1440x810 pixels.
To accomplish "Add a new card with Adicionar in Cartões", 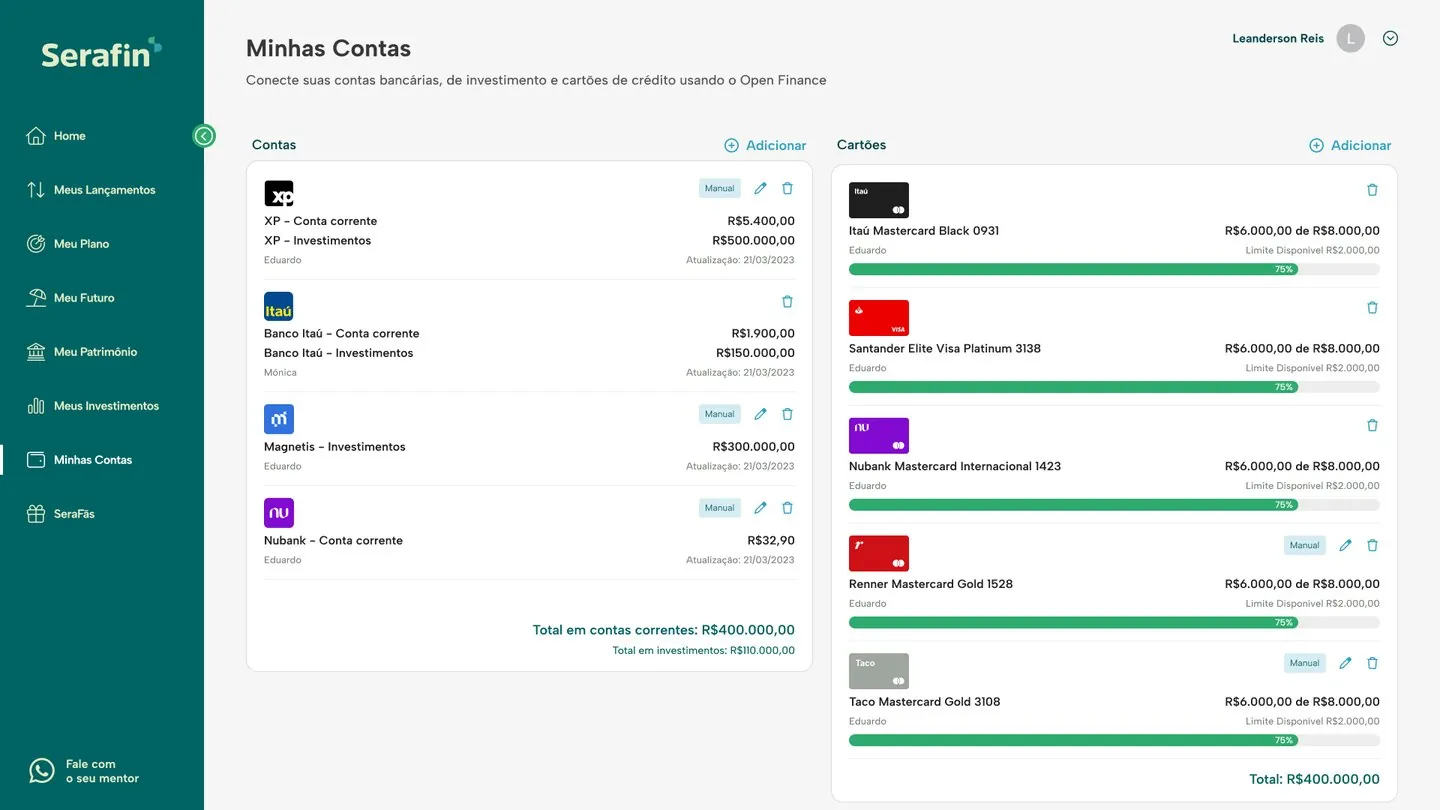I will pos(1350,145).
